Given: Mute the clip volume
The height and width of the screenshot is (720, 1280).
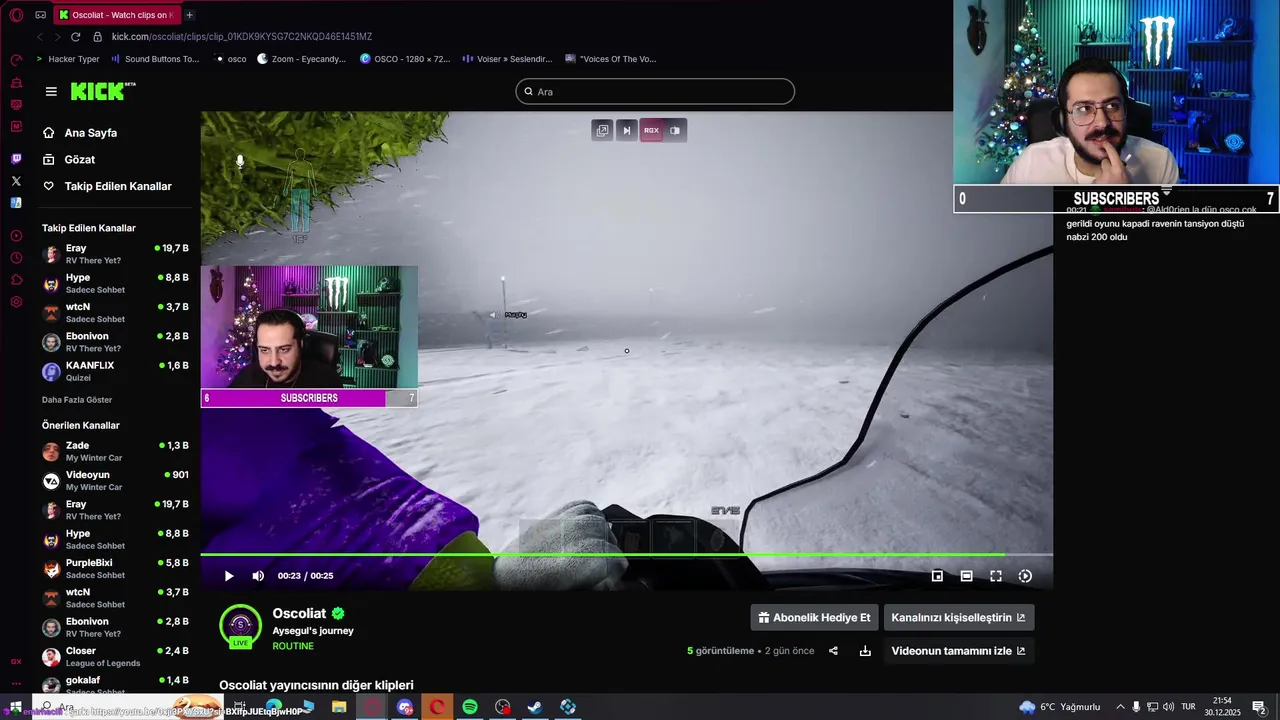Looking at the screenshot, I should (x=258, y=576).
